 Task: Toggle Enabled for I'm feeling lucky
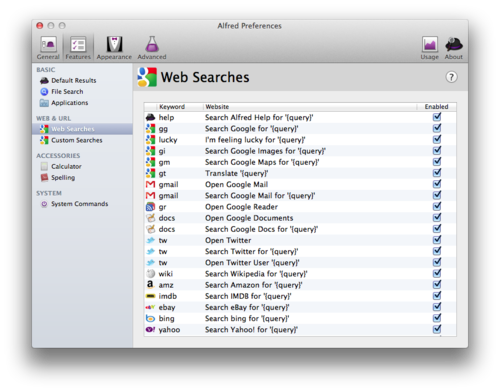(437, 139)
